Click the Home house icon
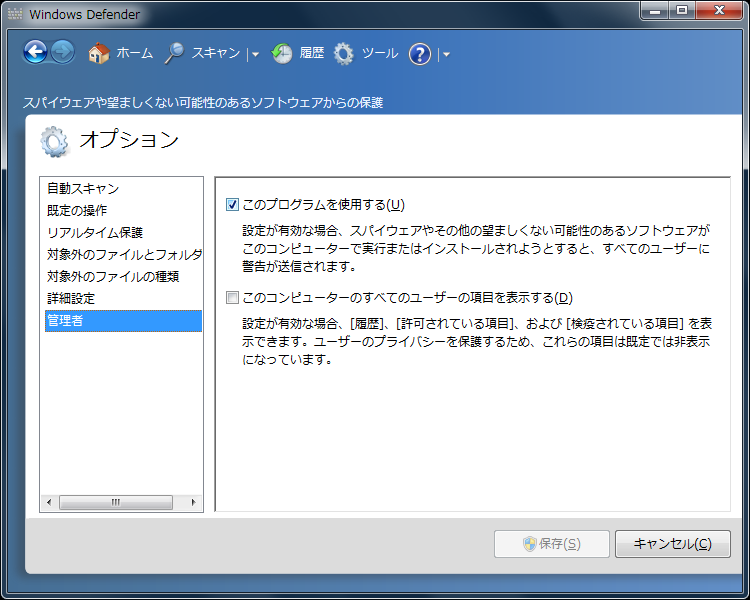750x600 pixels. tap(98, 54)
